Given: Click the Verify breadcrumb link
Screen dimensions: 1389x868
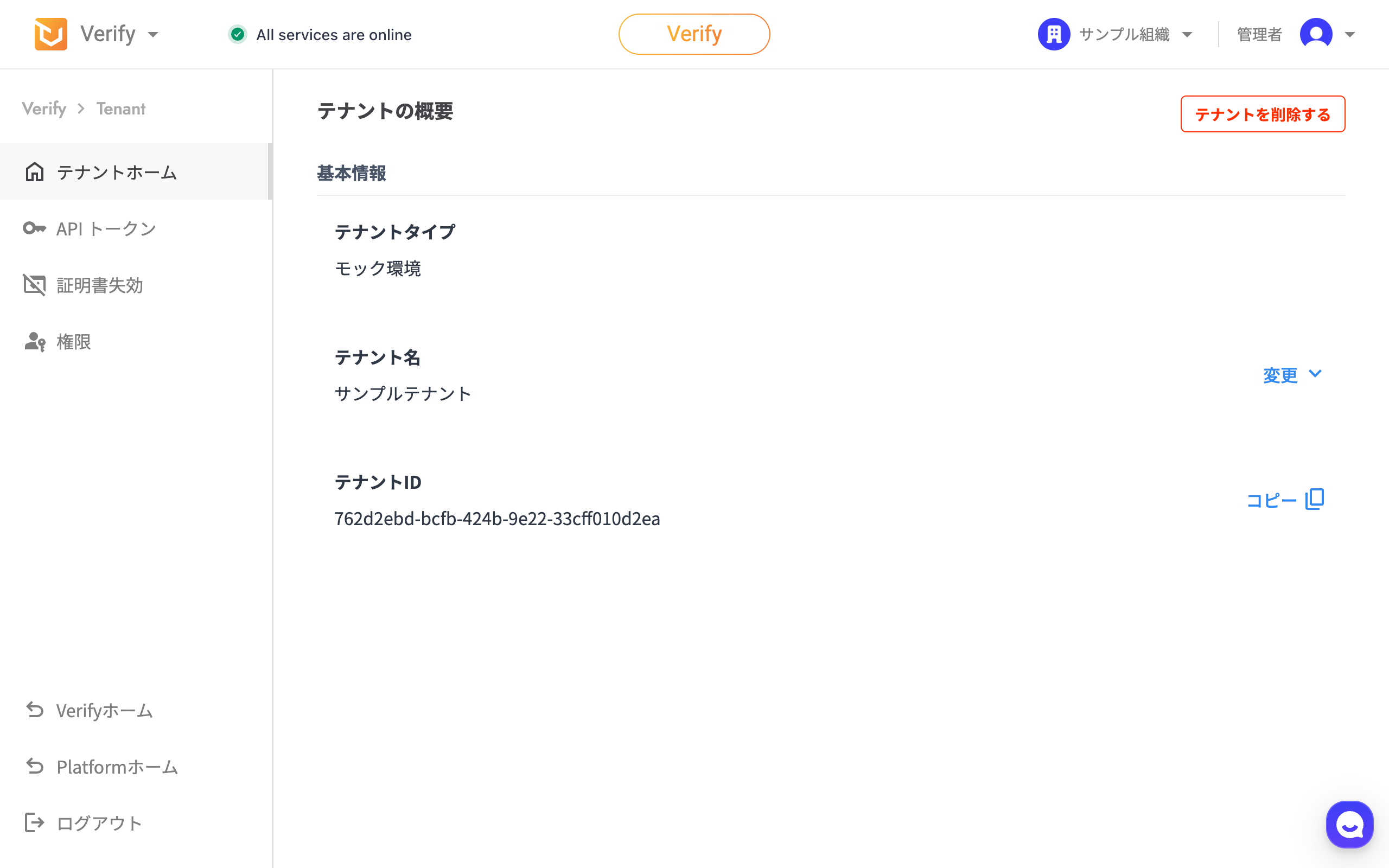Looking at the screenshot, I should (44, 108).
